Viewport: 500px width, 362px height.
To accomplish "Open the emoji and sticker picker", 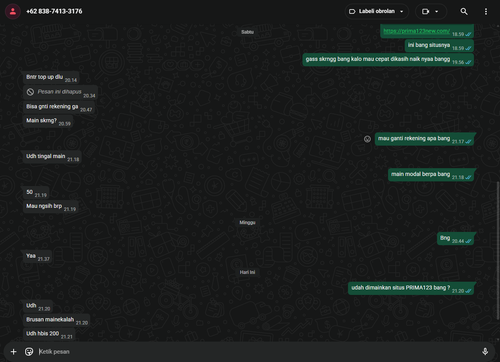I will (29, 352).
